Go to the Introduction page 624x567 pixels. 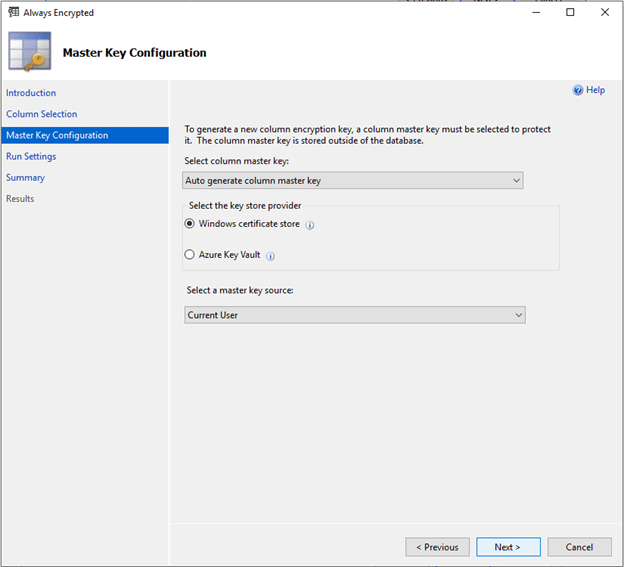click(31, 93)
